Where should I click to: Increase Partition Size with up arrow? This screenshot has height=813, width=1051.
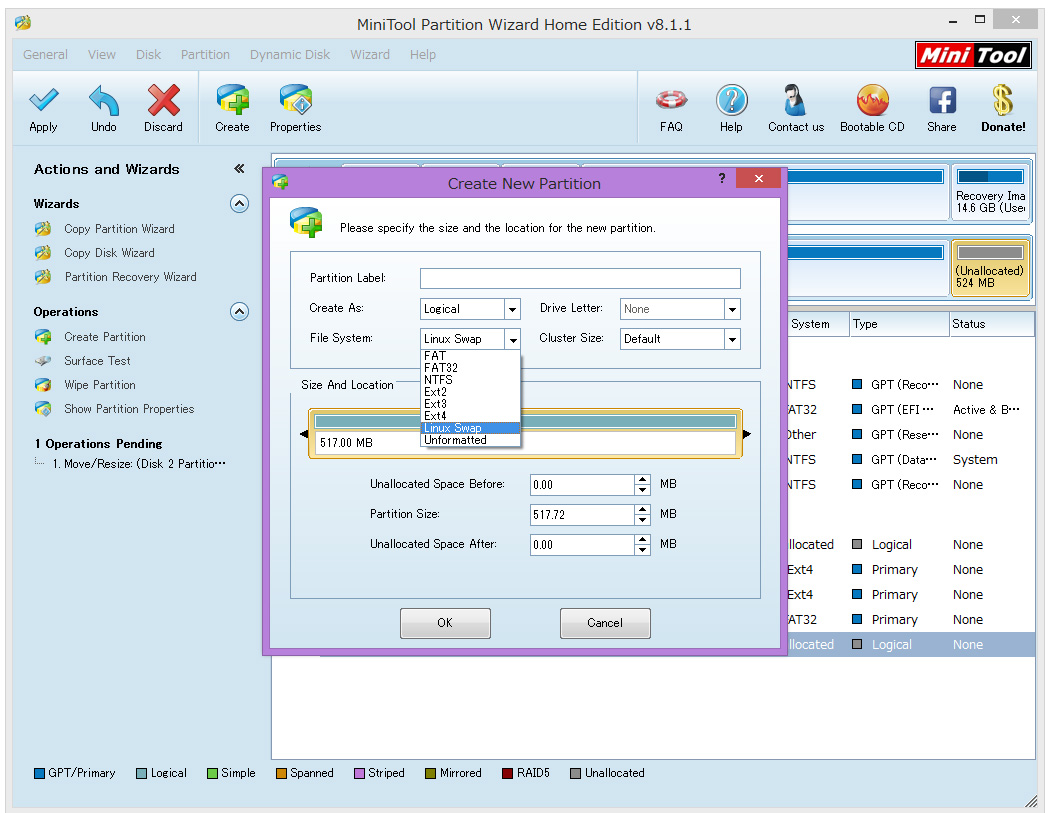tap(643, 509)
